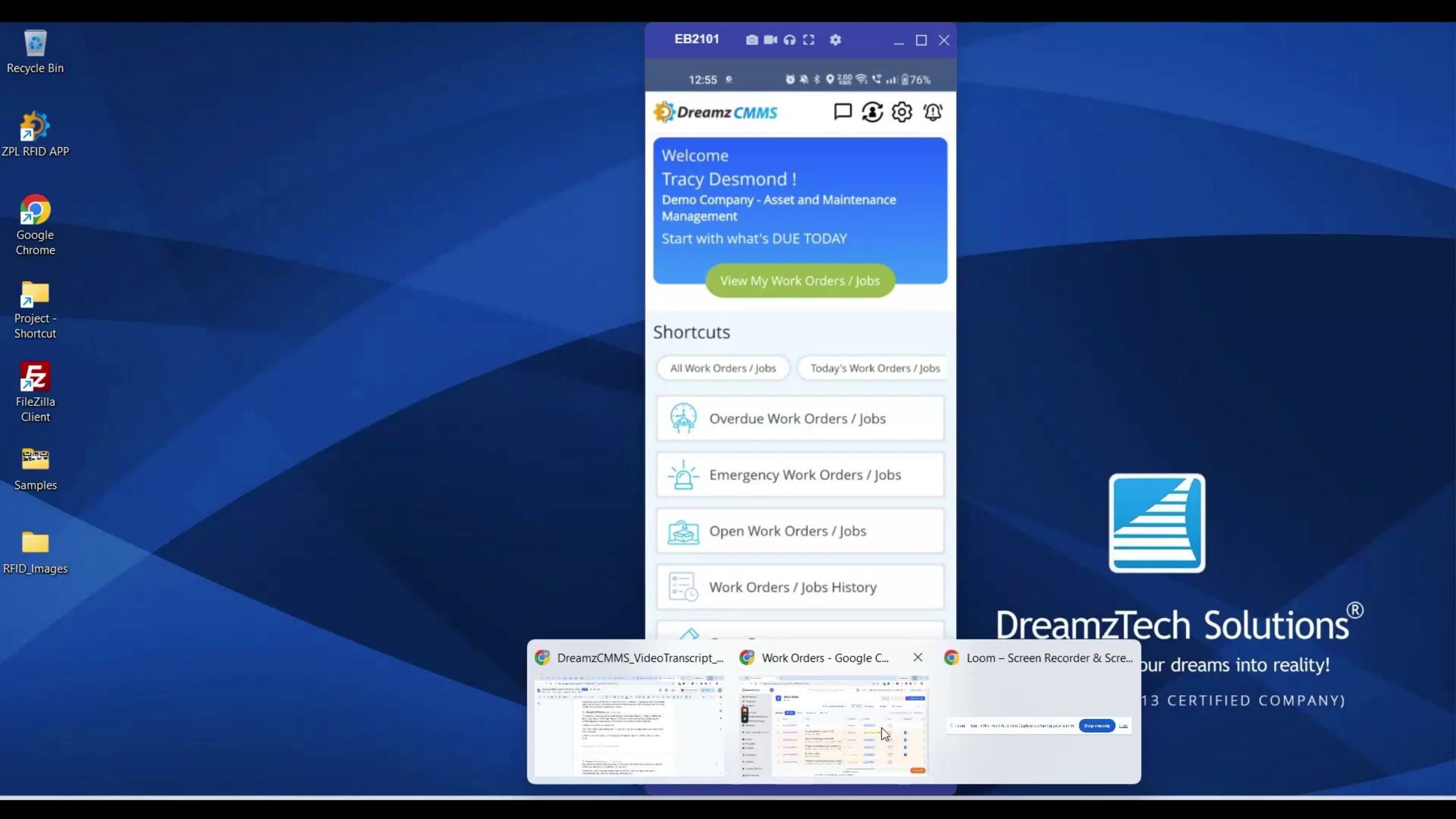1456x819 pixels.
Task: Select the RFID_Images folder on the desktop
Action: [35, 552]
